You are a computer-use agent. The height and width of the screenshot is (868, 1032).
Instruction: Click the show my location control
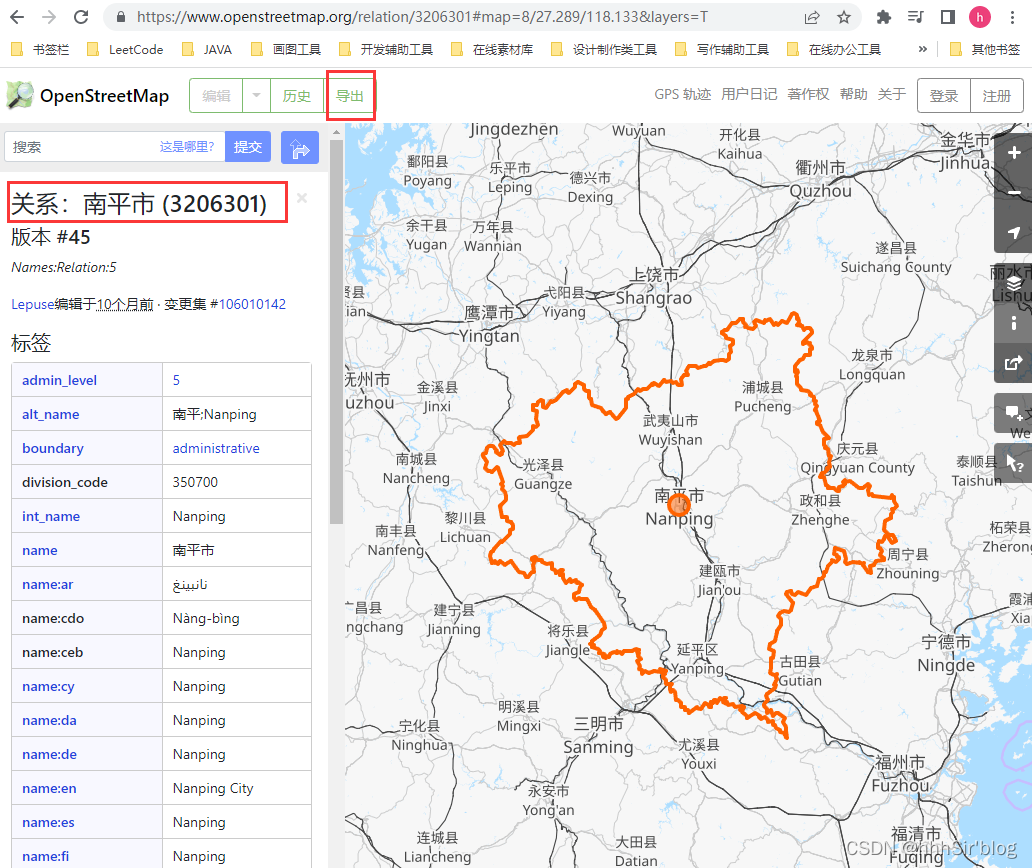coord(1014,232)
